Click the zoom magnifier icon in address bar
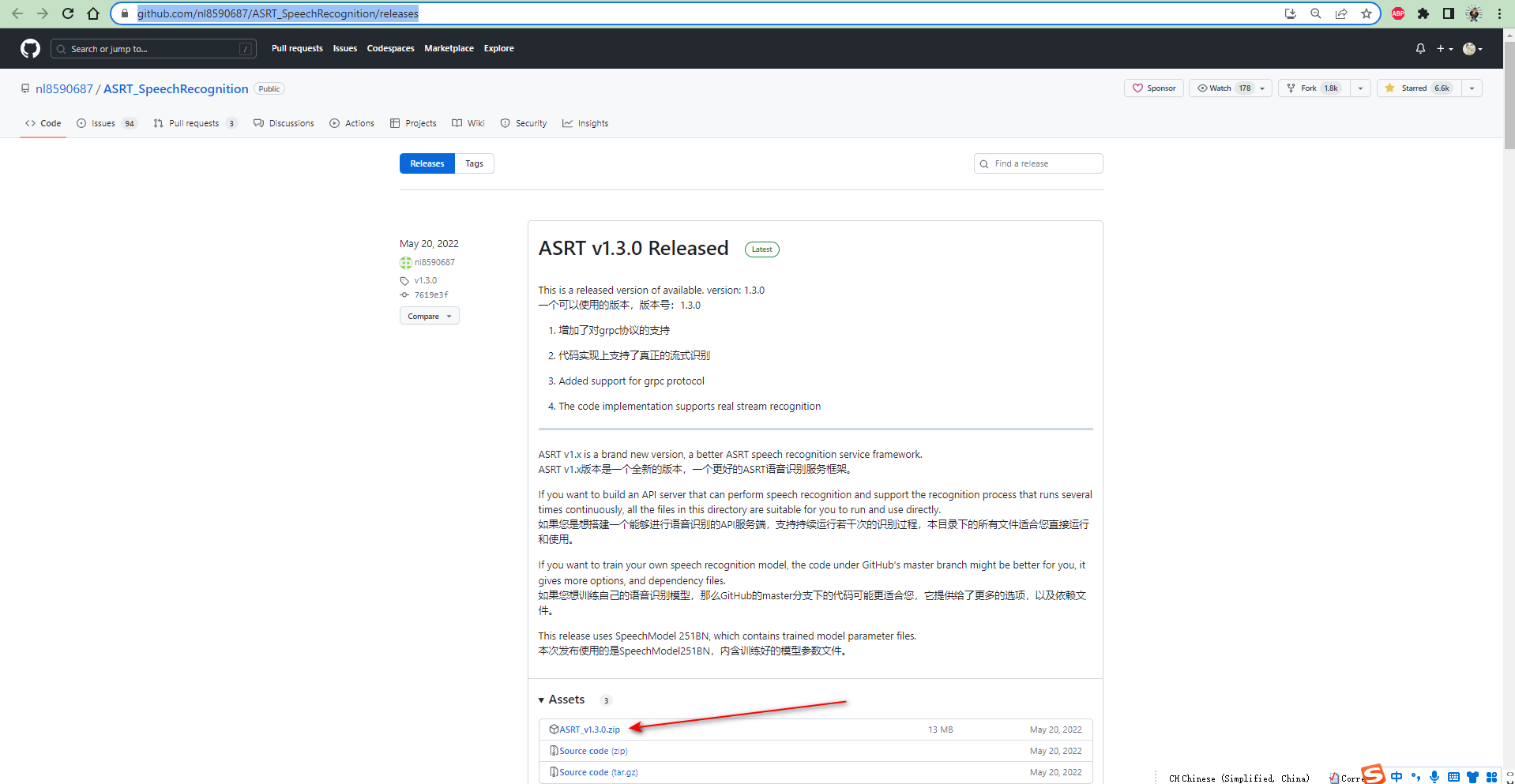The width and height of the screenshot is (1515, 784). pyautogui.click(x=1316, y=13)
